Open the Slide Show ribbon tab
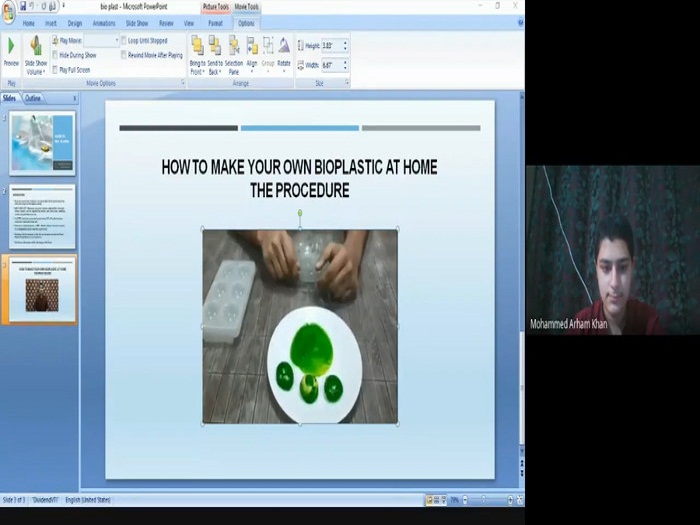 [x=137, y=23]
